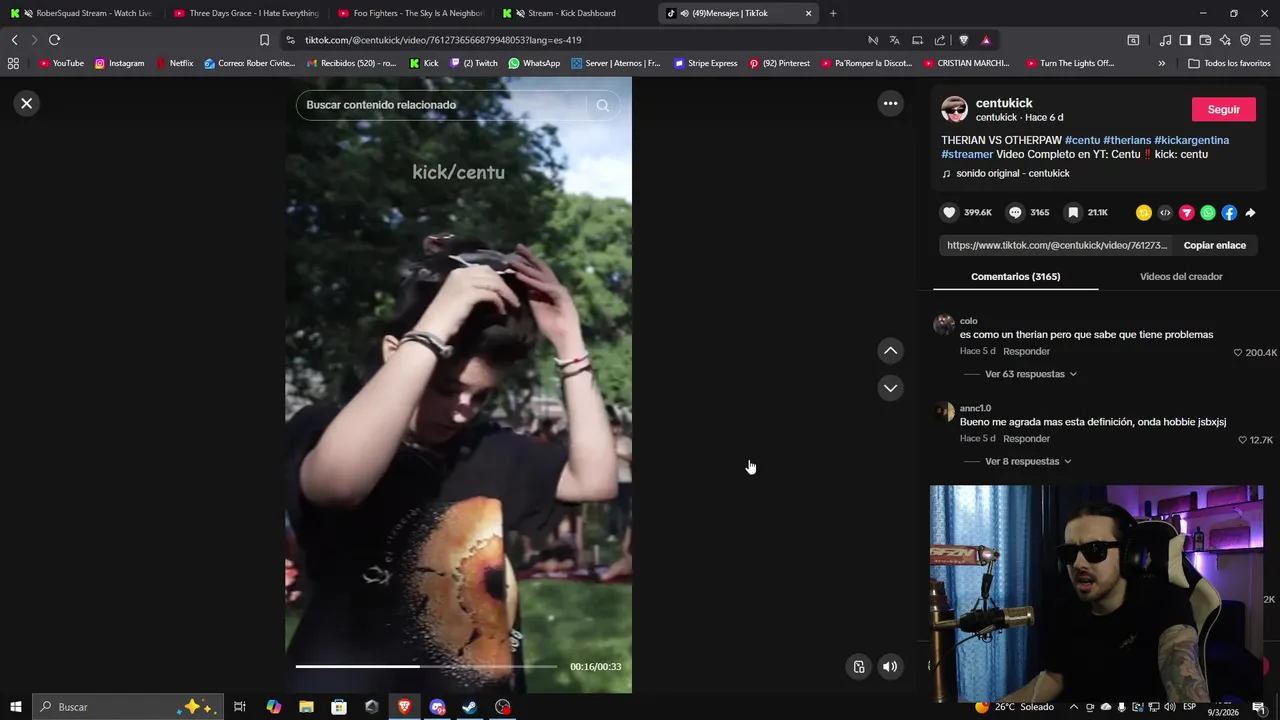Open the browser hamburger menu
1280x720 pixels.
(x=1265, y=40)
